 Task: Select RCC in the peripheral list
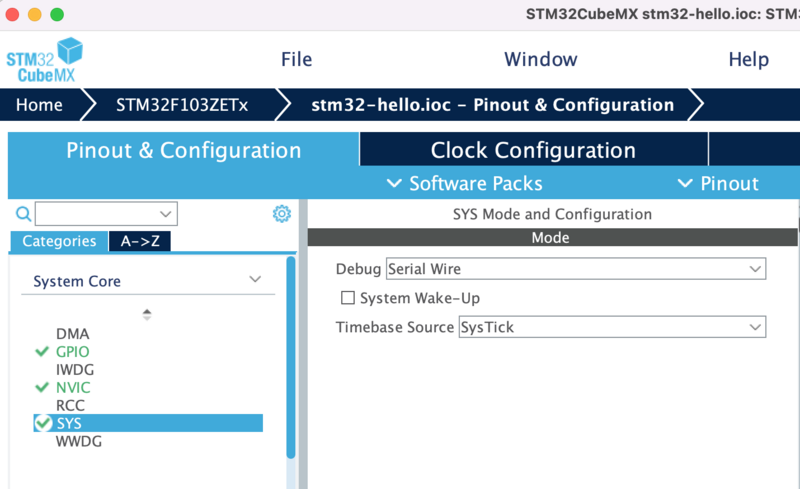pyautogui.click(x=70, y=405)
